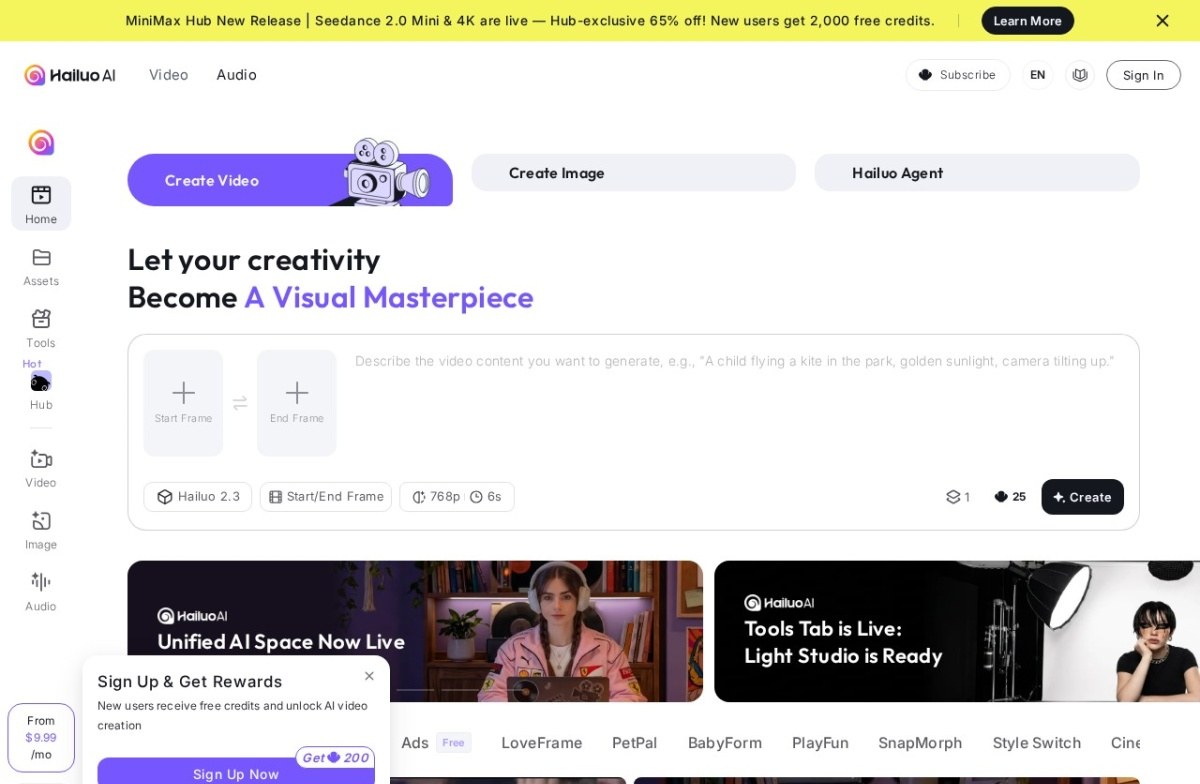Select the Create Image tab
Viewport: 1200px width, 784px height.
(634, 173)
